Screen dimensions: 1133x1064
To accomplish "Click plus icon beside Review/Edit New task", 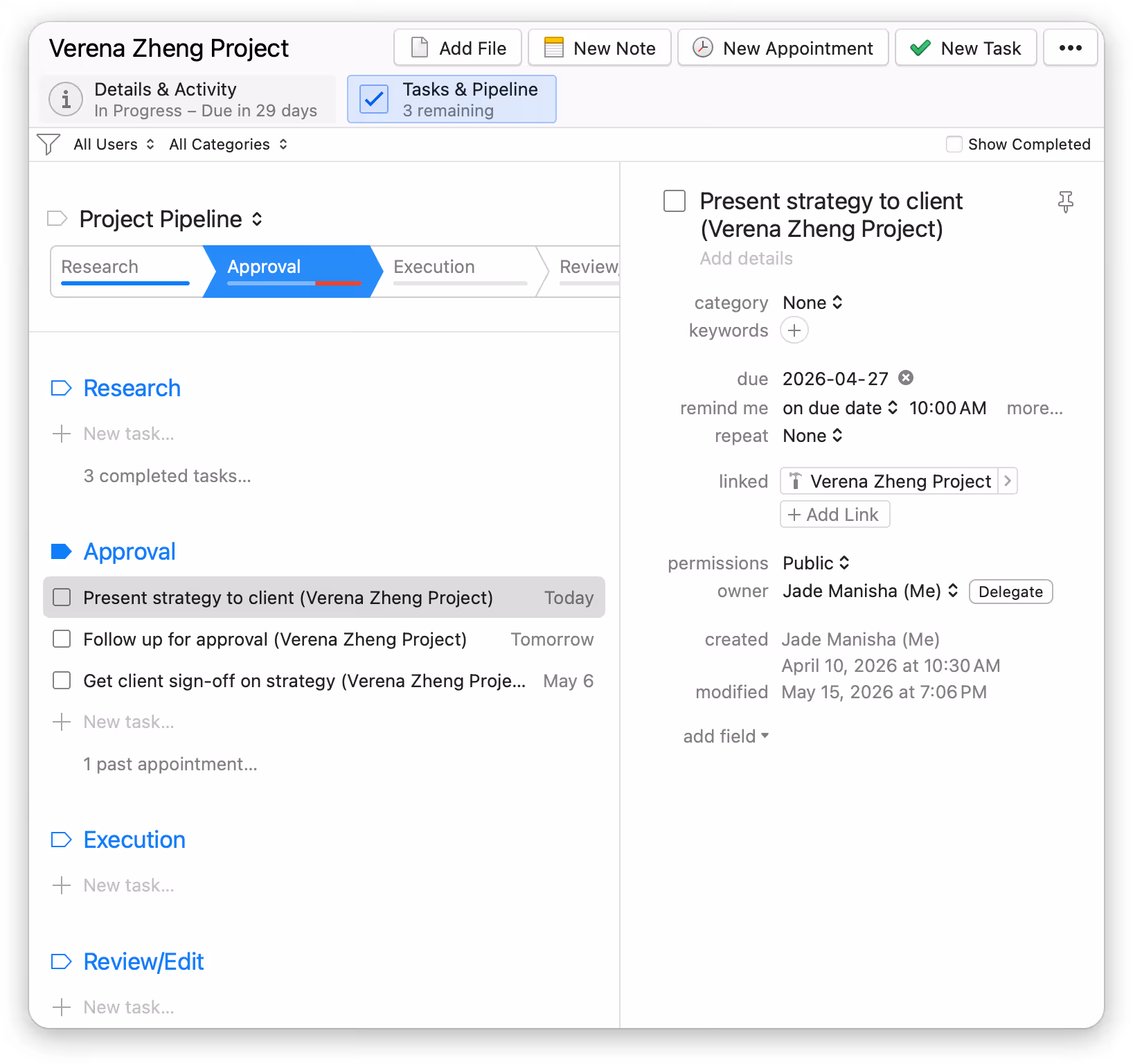I will tap(62, 1007).
